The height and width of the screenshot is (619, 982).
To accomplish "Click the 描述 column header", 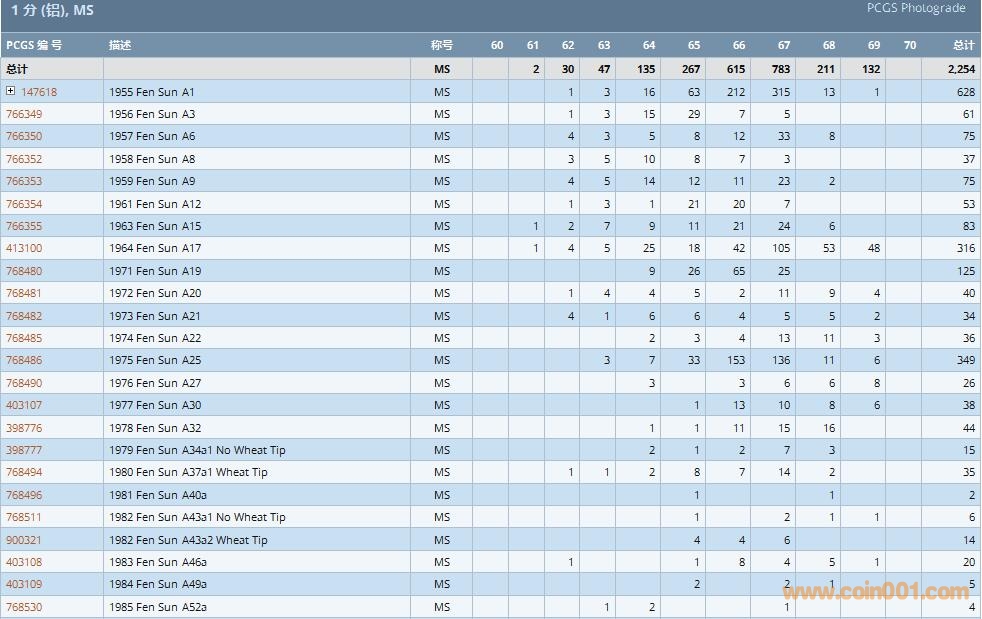I will pos(120,45).
